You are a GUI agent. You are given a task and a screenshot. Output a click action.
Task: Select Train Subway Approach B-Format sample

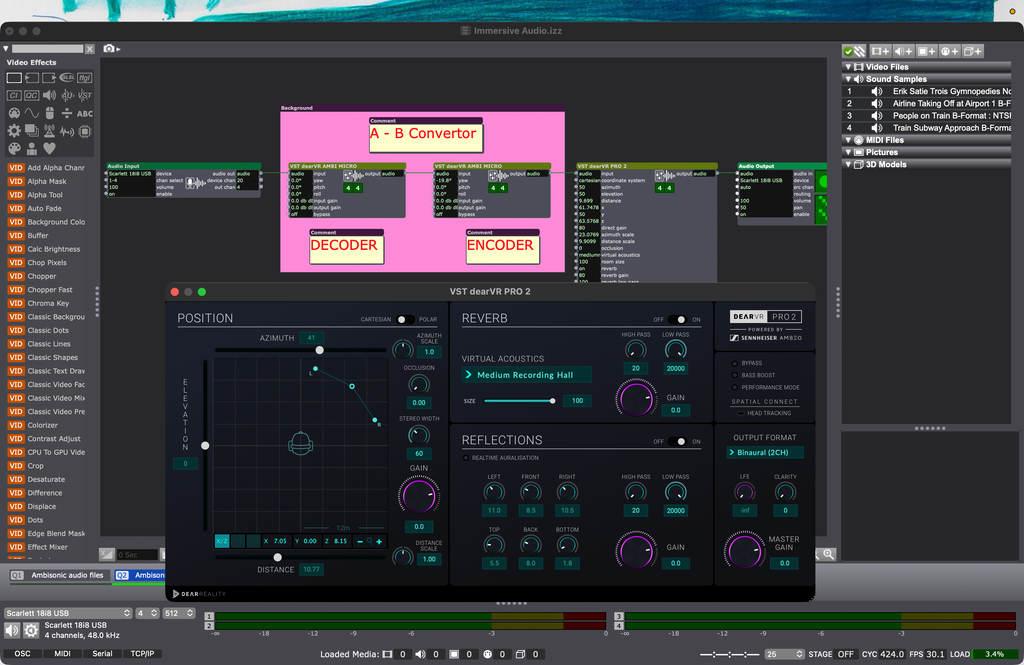[926, 128]
